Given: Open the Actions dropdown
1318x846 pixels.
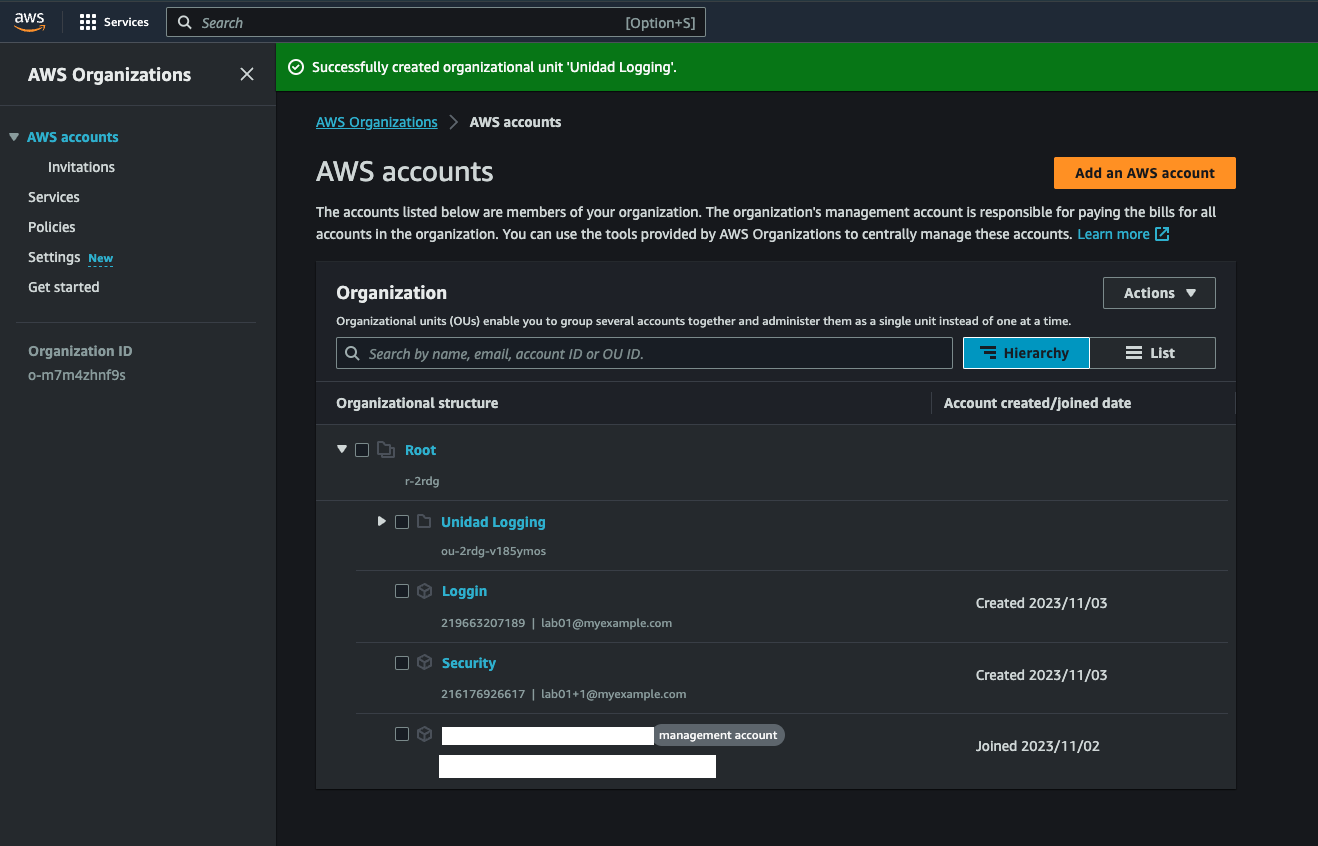Looking at the screenshot, I should pyautogui.click(x=1159, y=293).
